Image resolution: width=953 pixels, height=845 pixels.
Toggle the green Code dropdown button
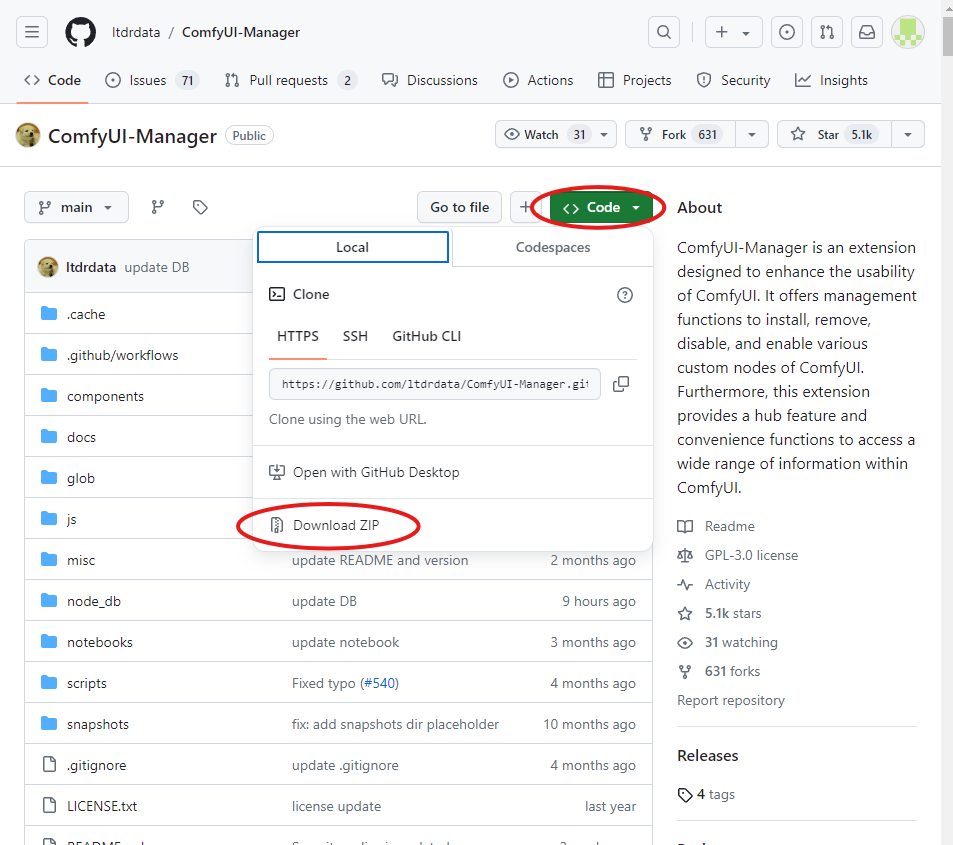(x=601, y=207)
